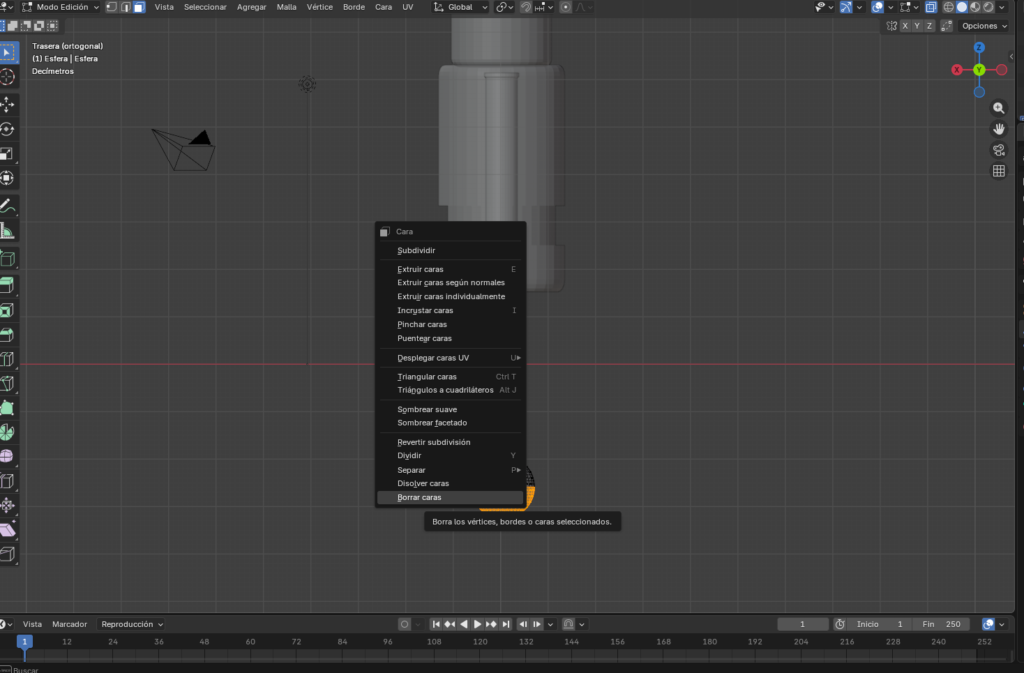Switch to face select mode
This screenshot has height=673, width=1024.
point(139,7)
